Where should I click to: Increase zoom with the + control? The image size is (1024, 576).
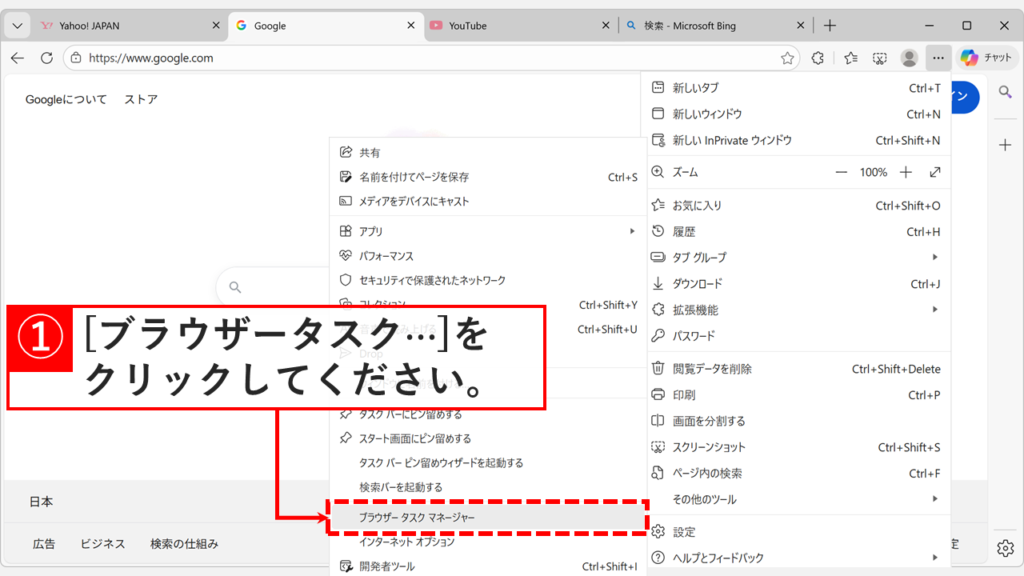coord(905,172)
